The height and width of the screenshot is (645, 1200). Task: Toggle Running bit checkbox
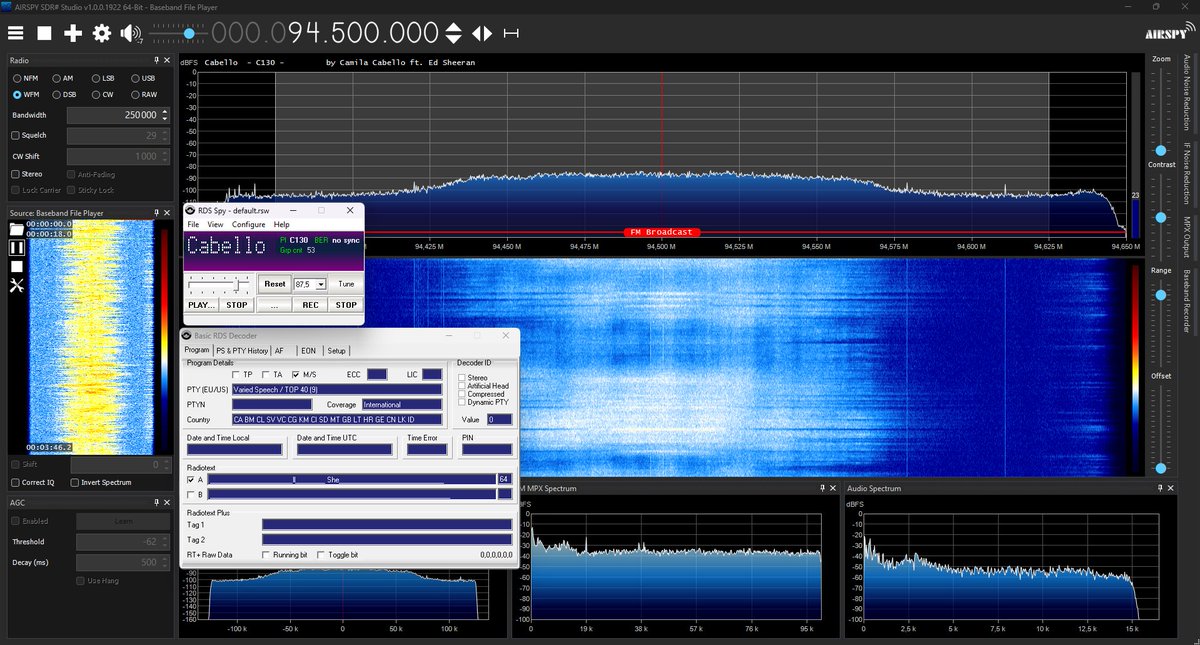(x=265, y=554)
